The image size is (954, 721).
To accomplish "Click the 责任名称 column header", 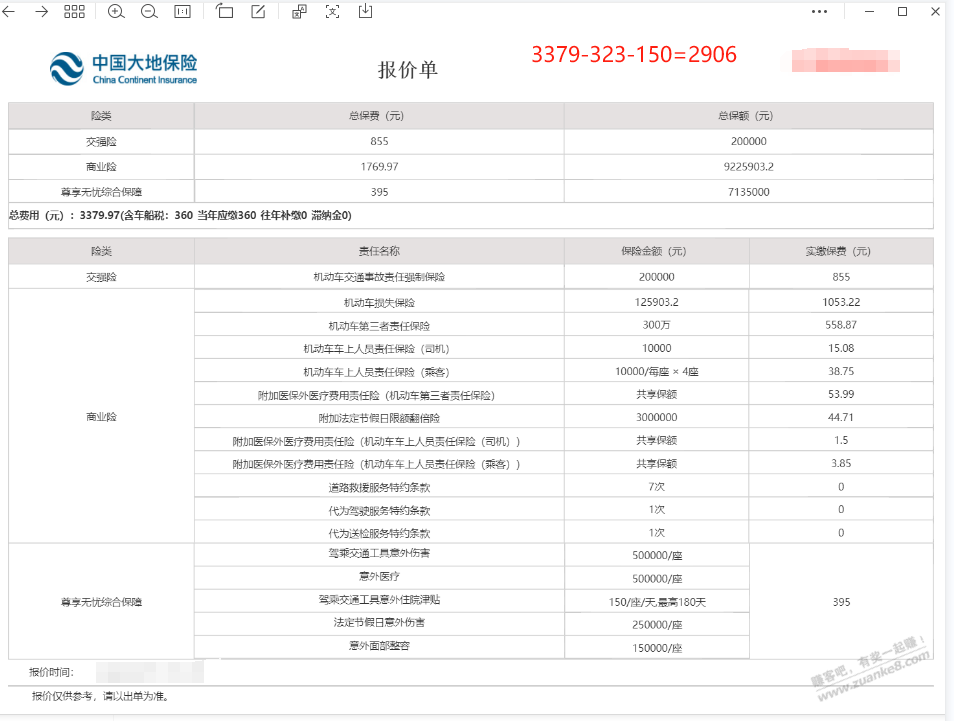I will coord(379,251).
